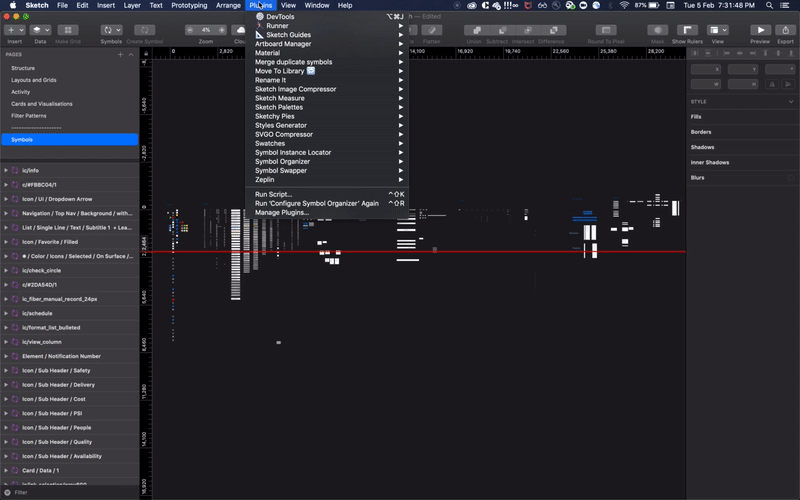Viewport: 800px width, 500px height.
Task: Expand the ic/check_circle layer
Action: point(6,270)
